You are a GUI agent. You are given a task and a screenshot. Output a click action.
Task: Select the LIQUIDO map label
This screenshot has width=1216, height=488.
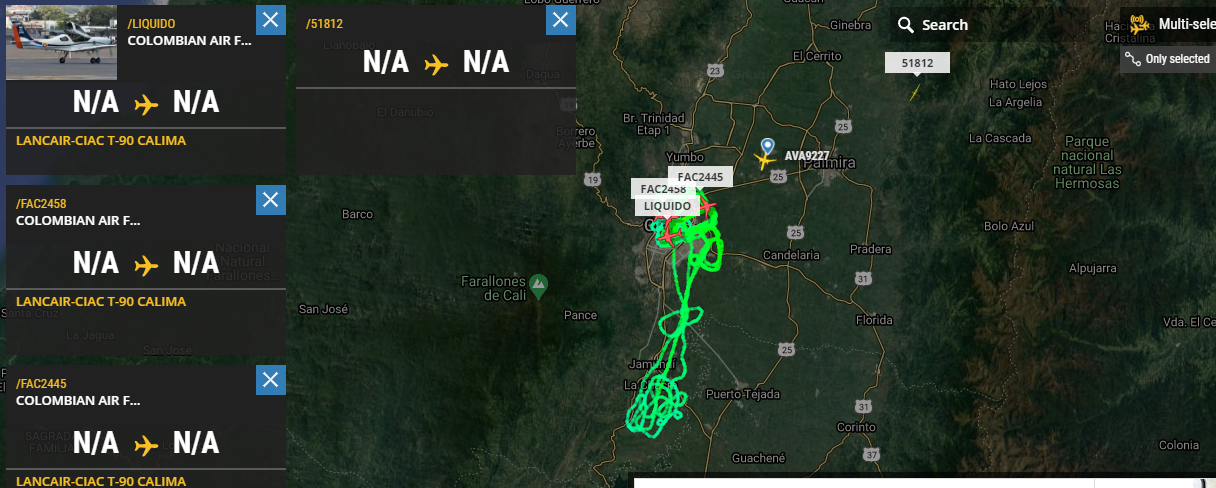coord(667,206)
